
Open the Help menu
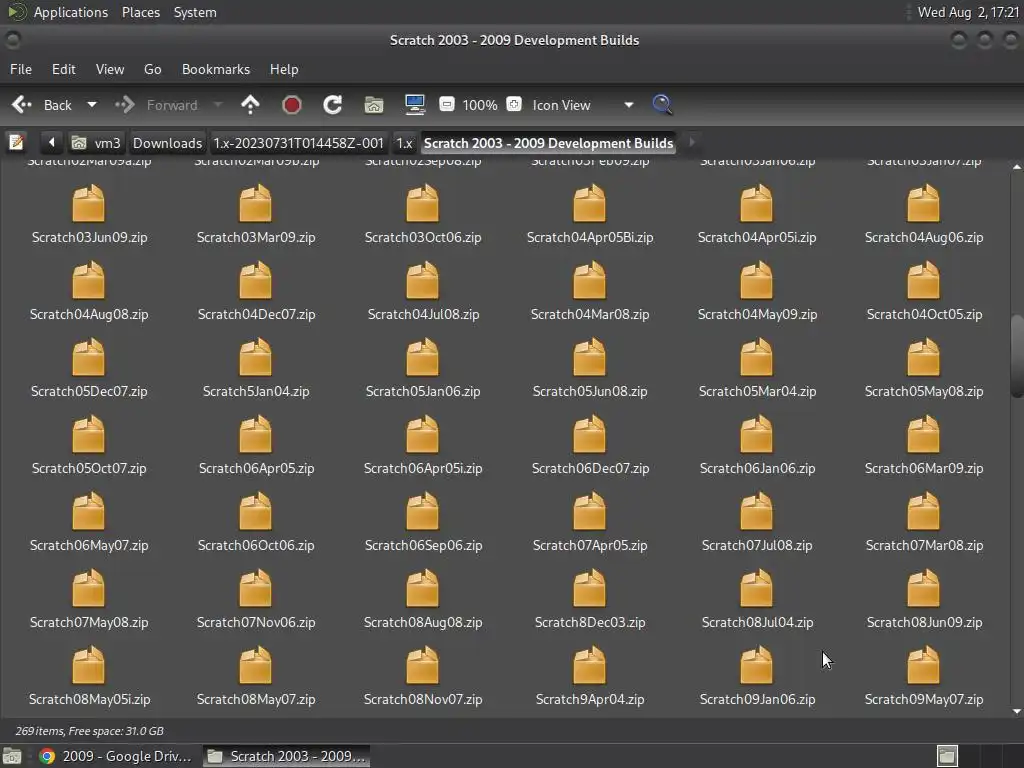284,69
